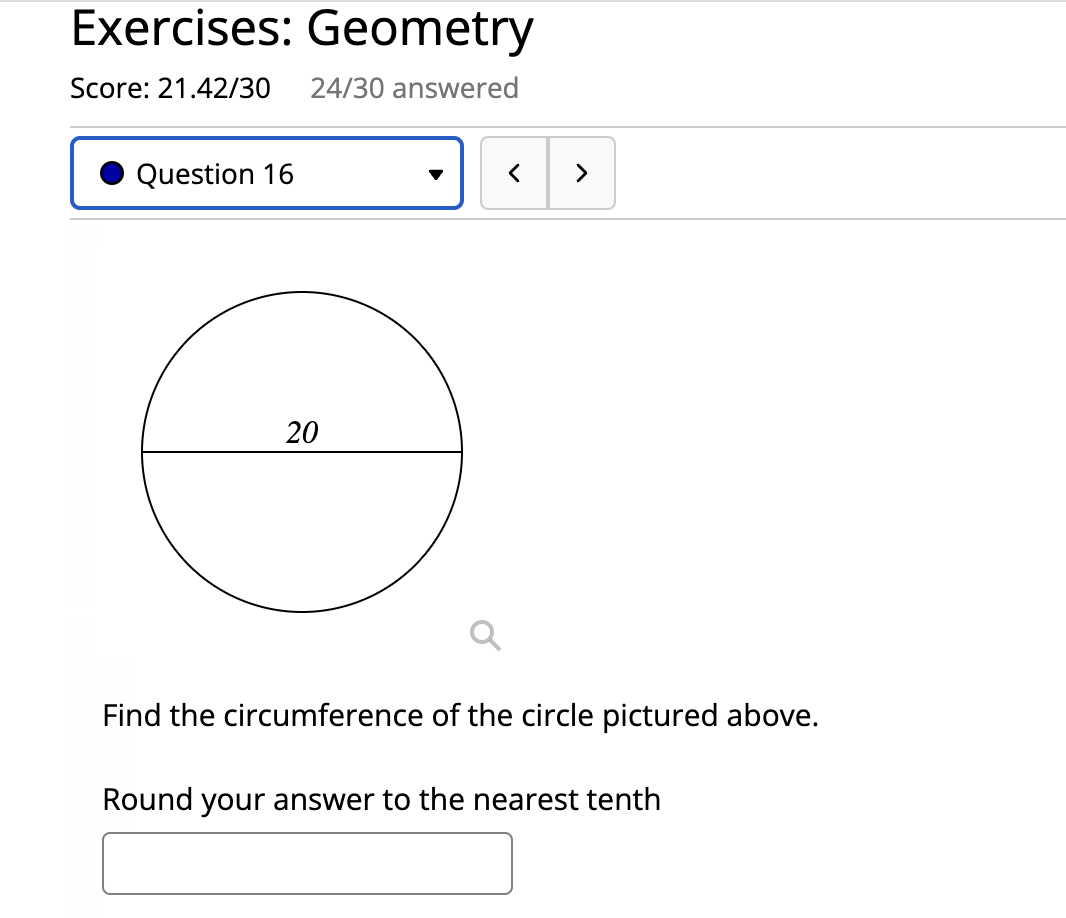
Task: Click the horizontal diameter line in the circle
Action: 380,452
